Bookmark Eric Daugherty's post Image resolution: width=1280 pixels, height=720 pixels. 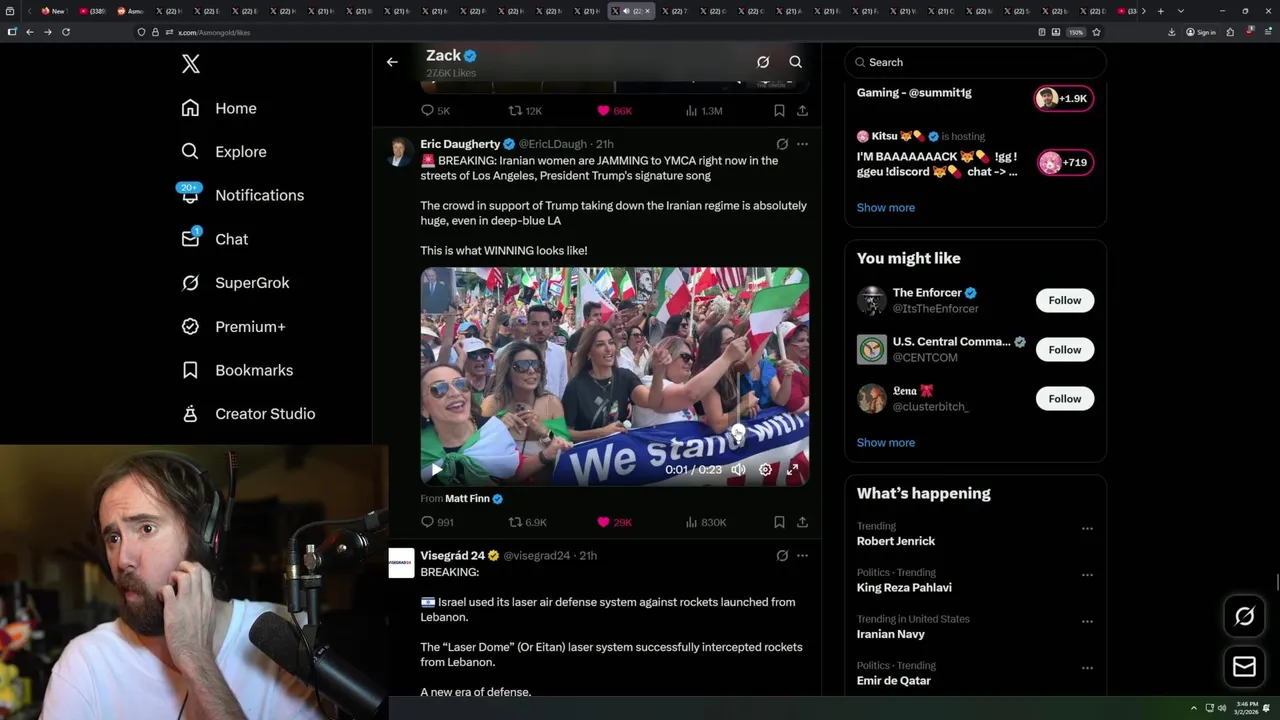(x=779, y=522)
